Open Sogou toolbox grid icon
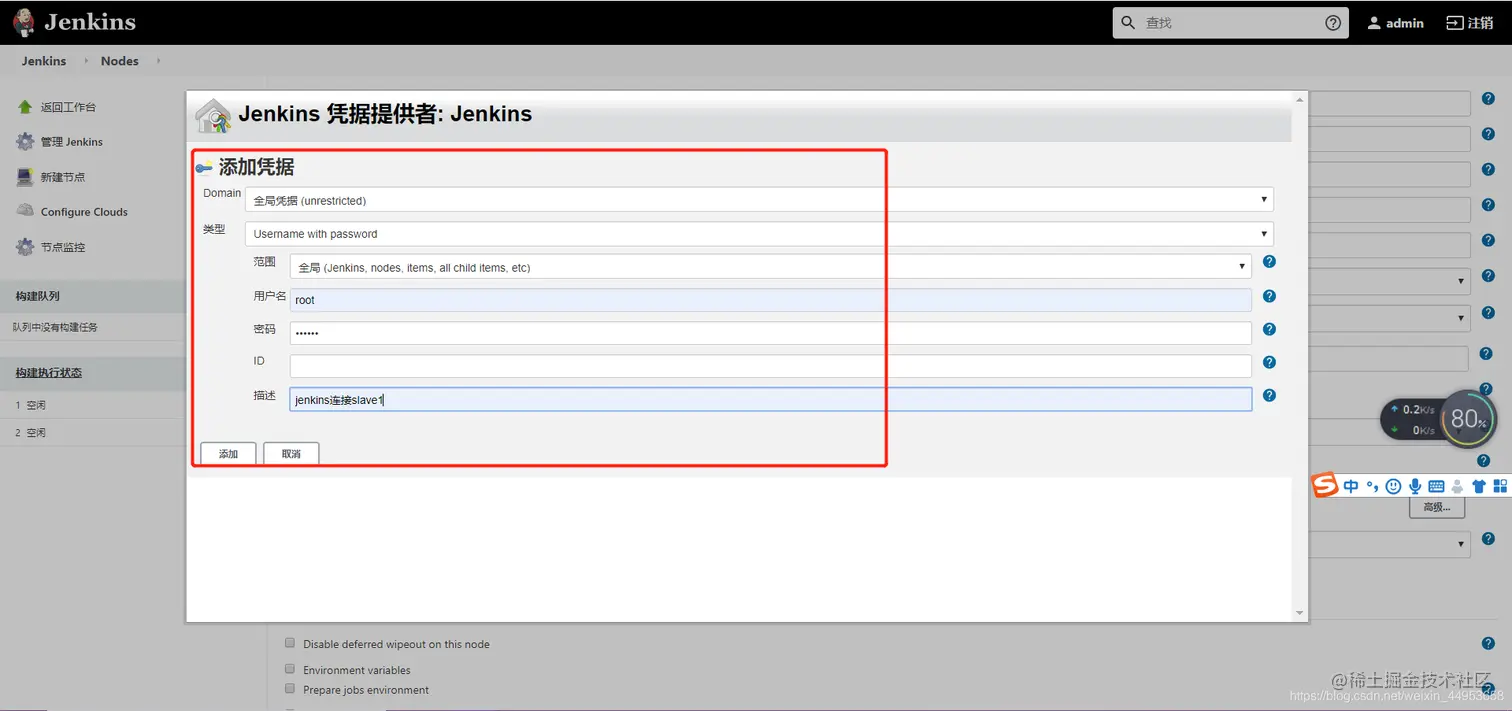The width and height of the screenshot is (1512, 711). pyautogui.click(x=1500, y=487)
